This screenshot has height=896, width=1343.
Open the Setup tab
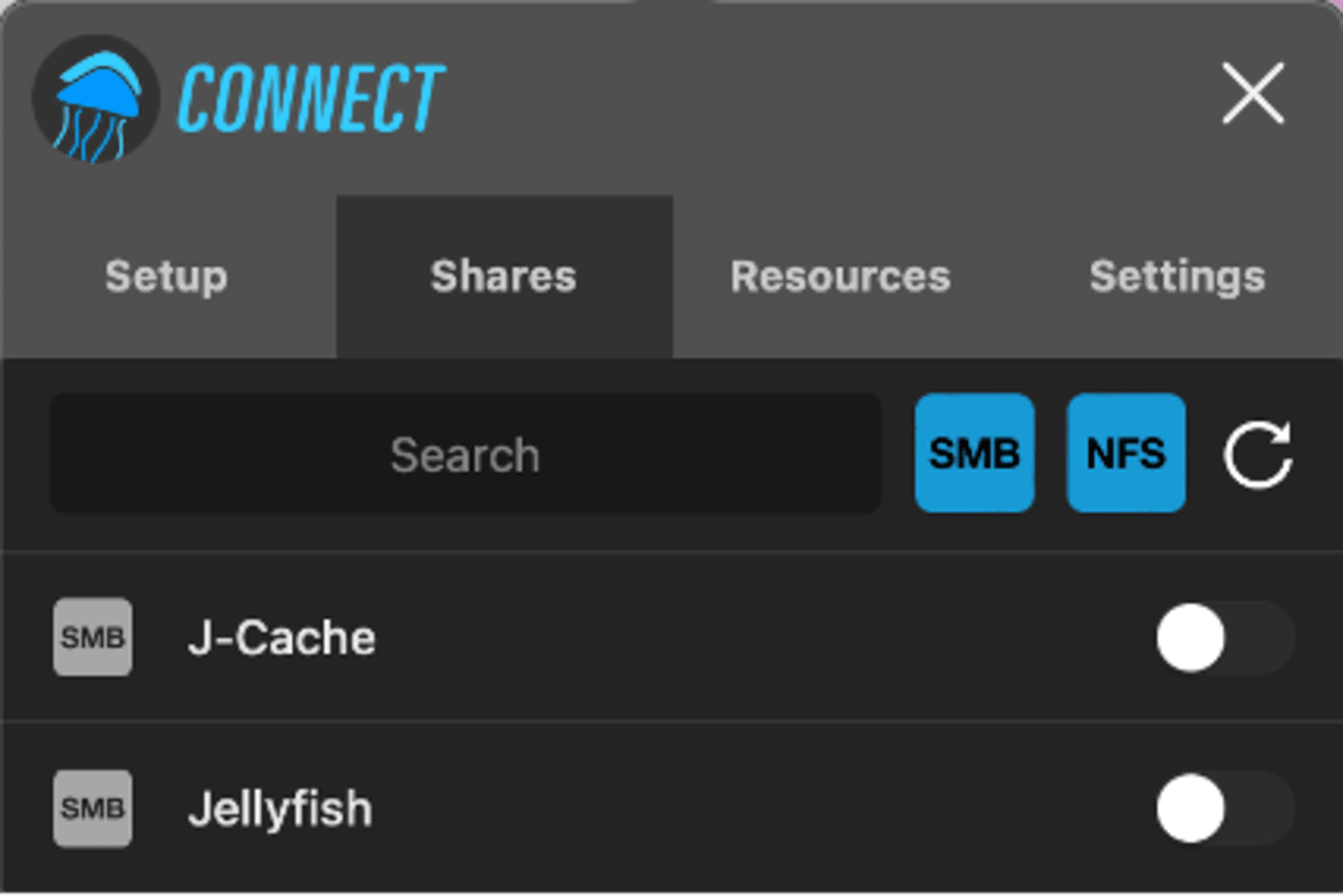tap(167, 277)
